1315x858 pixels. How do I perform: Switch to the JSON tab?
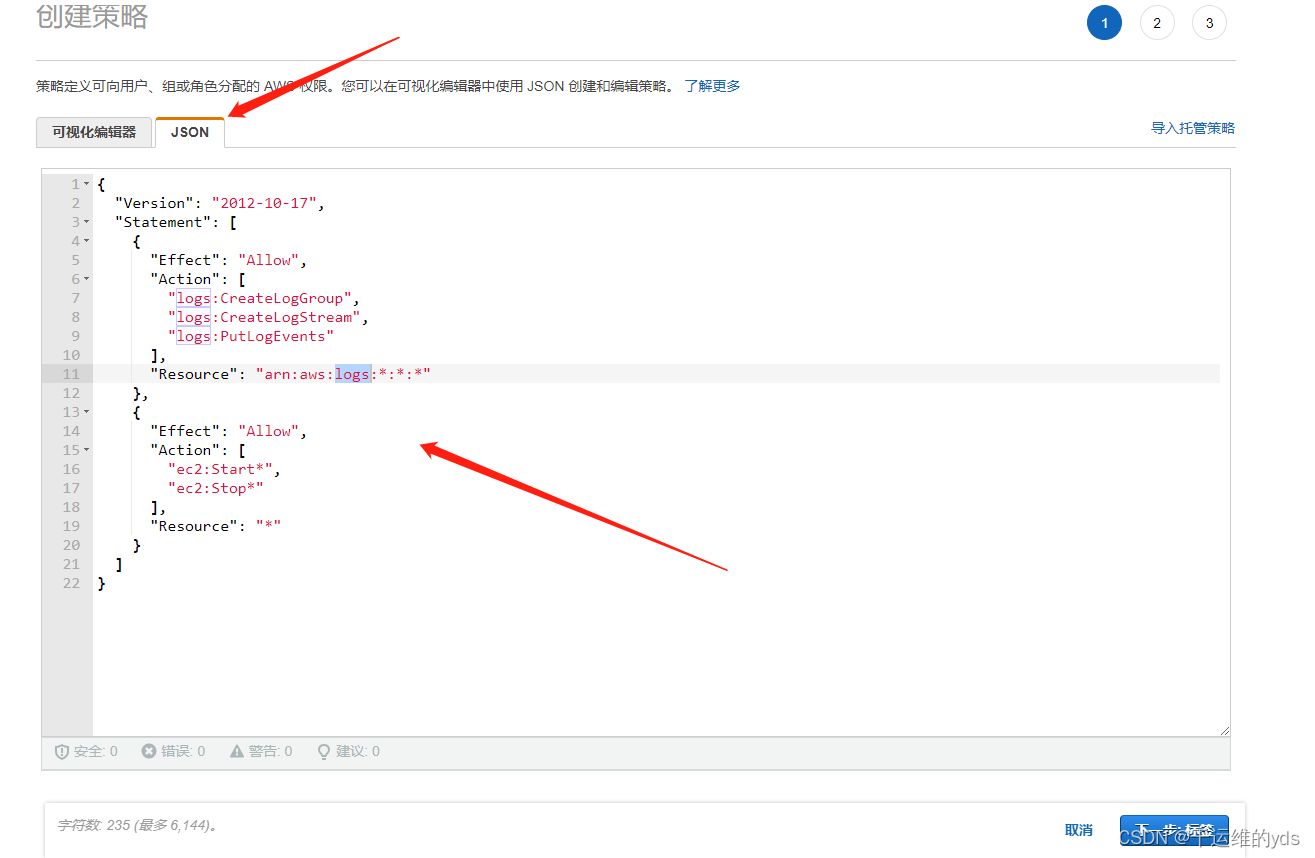[x=189, y=131]
